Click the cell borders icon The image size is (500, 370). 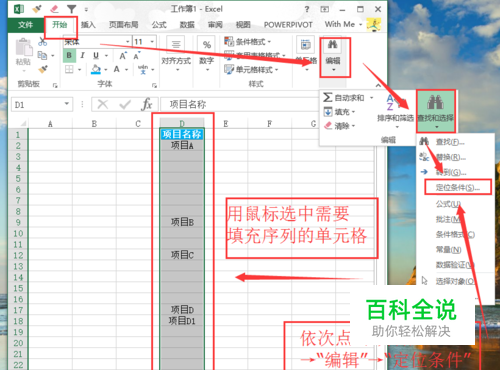point(69,69)
